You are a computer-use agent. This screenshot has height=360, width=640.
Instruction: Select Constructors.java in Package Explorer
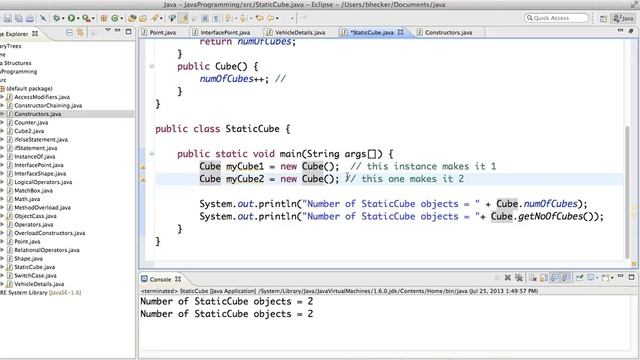pos(38,114)
